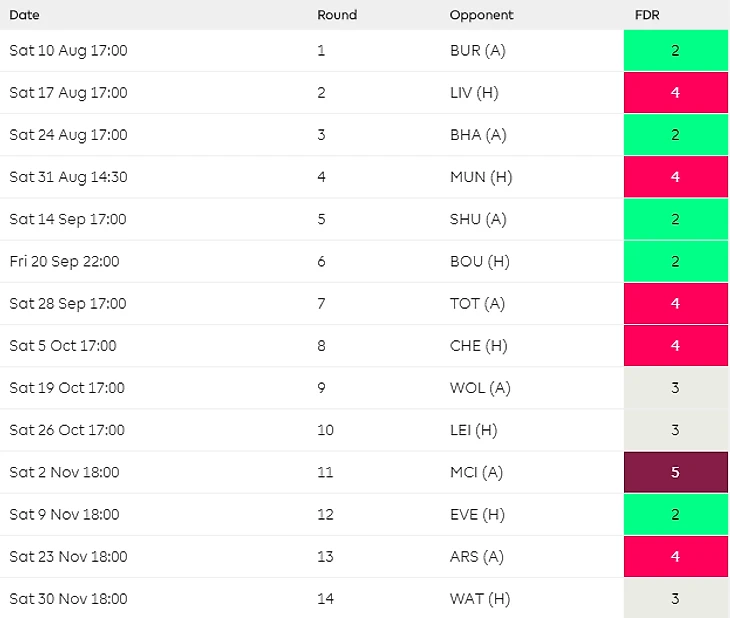The image size is (730, 618).
Task: Click the Round column header
Action: pyautogui.click(x=337, y=15)
